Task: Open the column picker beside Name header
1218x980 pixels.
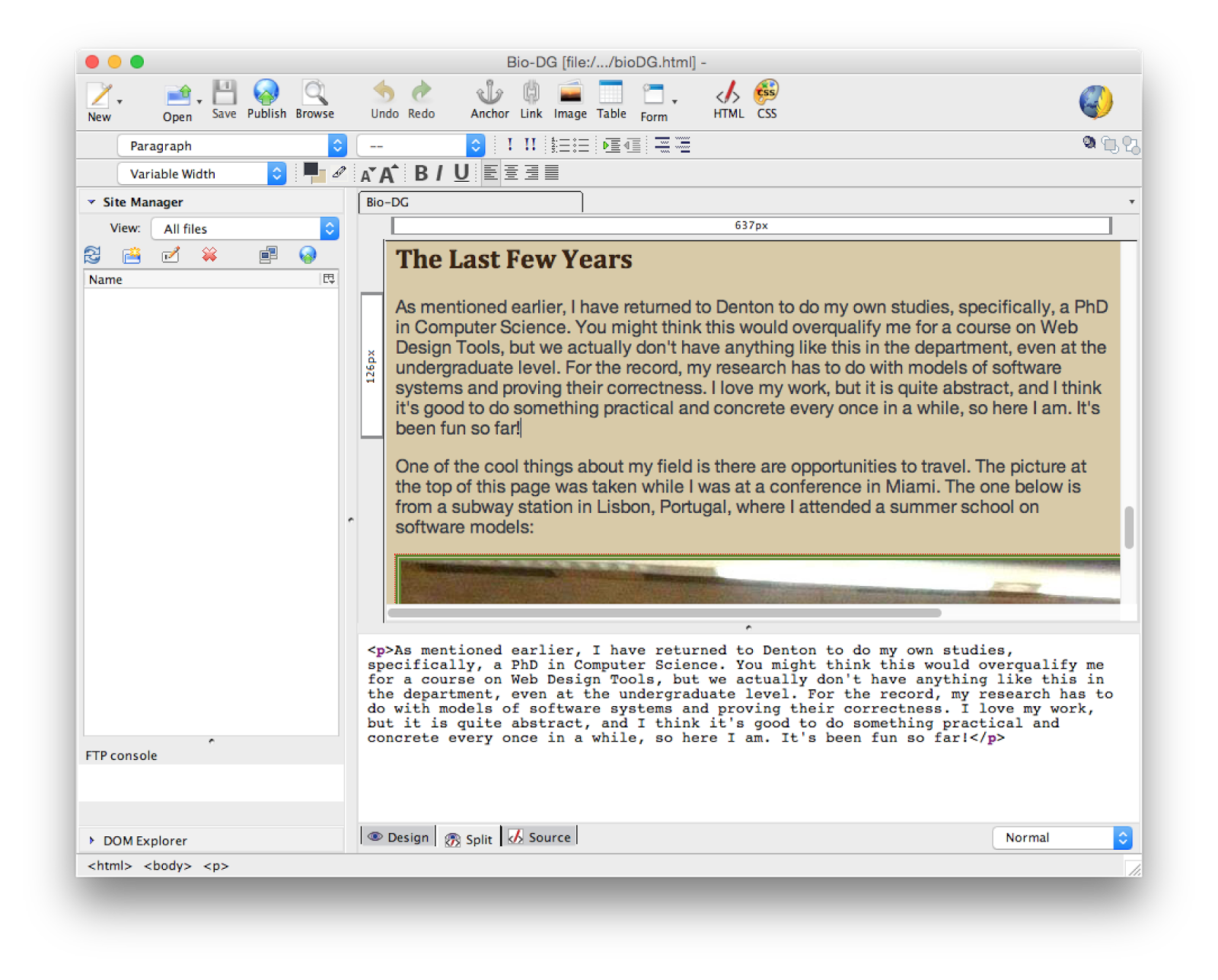Action: pyautogui.click(x=329, y=279)
